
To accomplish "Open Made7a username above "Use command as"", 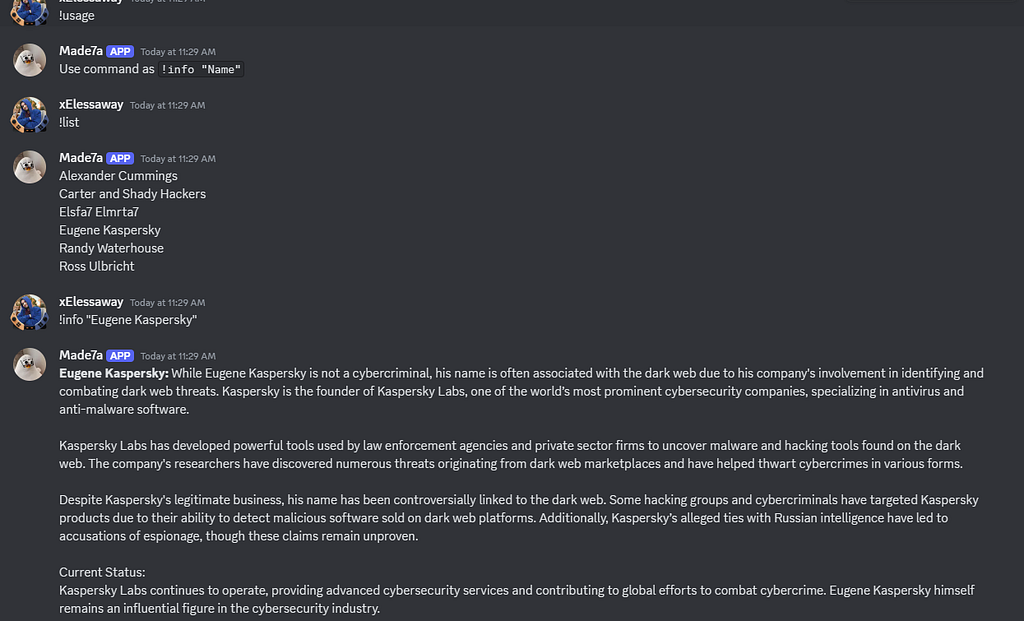I will coord(81,51).
